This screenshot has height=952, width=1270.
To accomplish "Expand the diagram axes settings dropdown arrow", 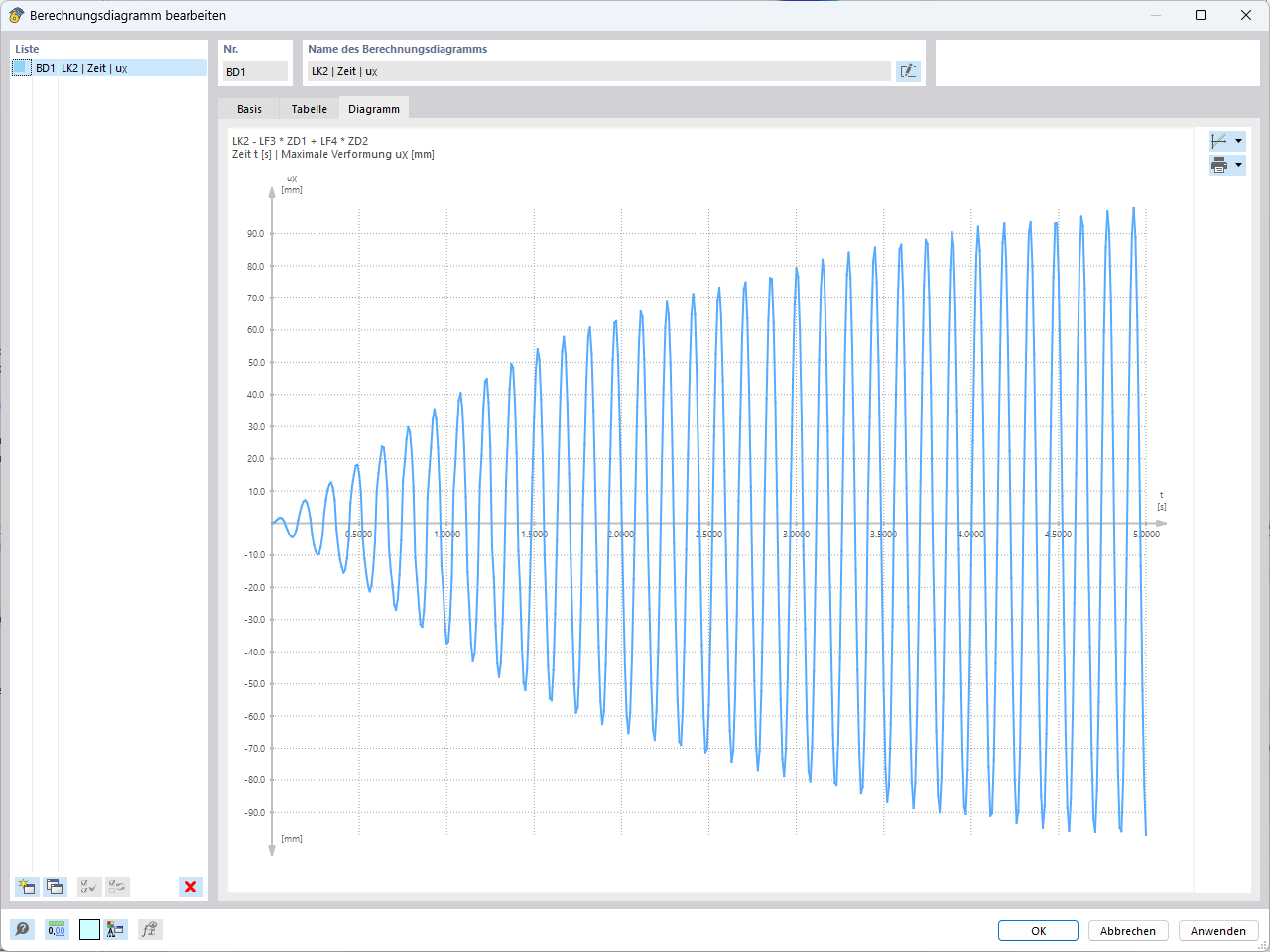I will coord(1238,141).
